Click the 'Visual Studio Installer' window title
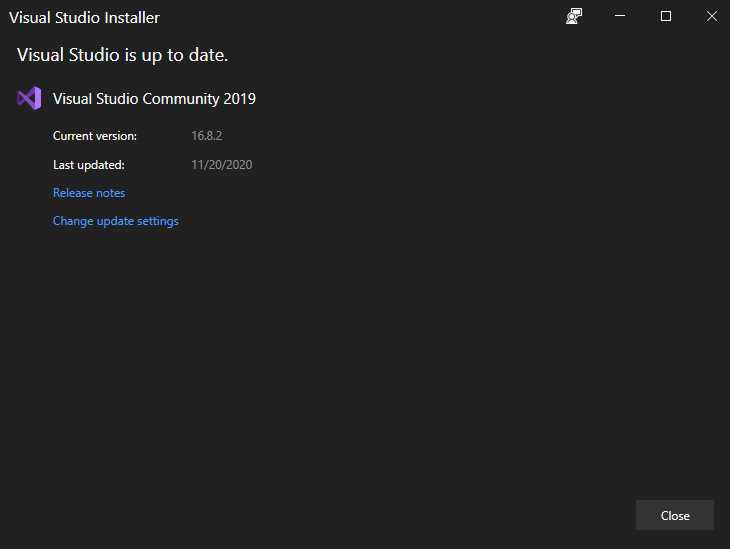Screen dimensions: 730x549 point(84,18)
